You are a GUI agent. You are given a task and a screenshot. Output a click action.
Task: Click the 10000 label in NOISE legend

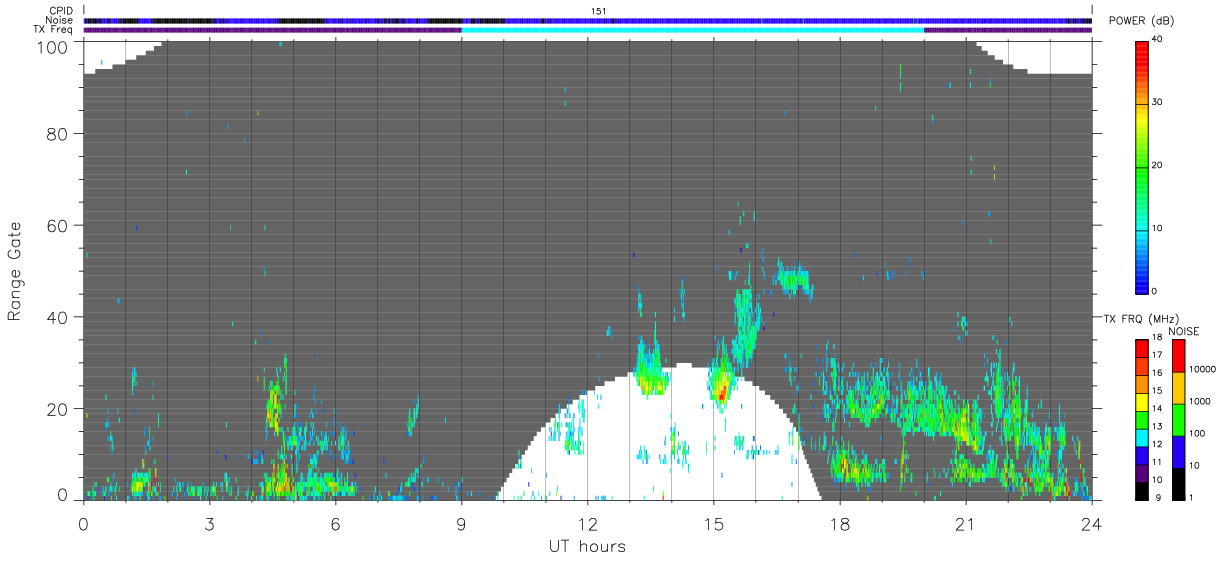point(1201,370)
